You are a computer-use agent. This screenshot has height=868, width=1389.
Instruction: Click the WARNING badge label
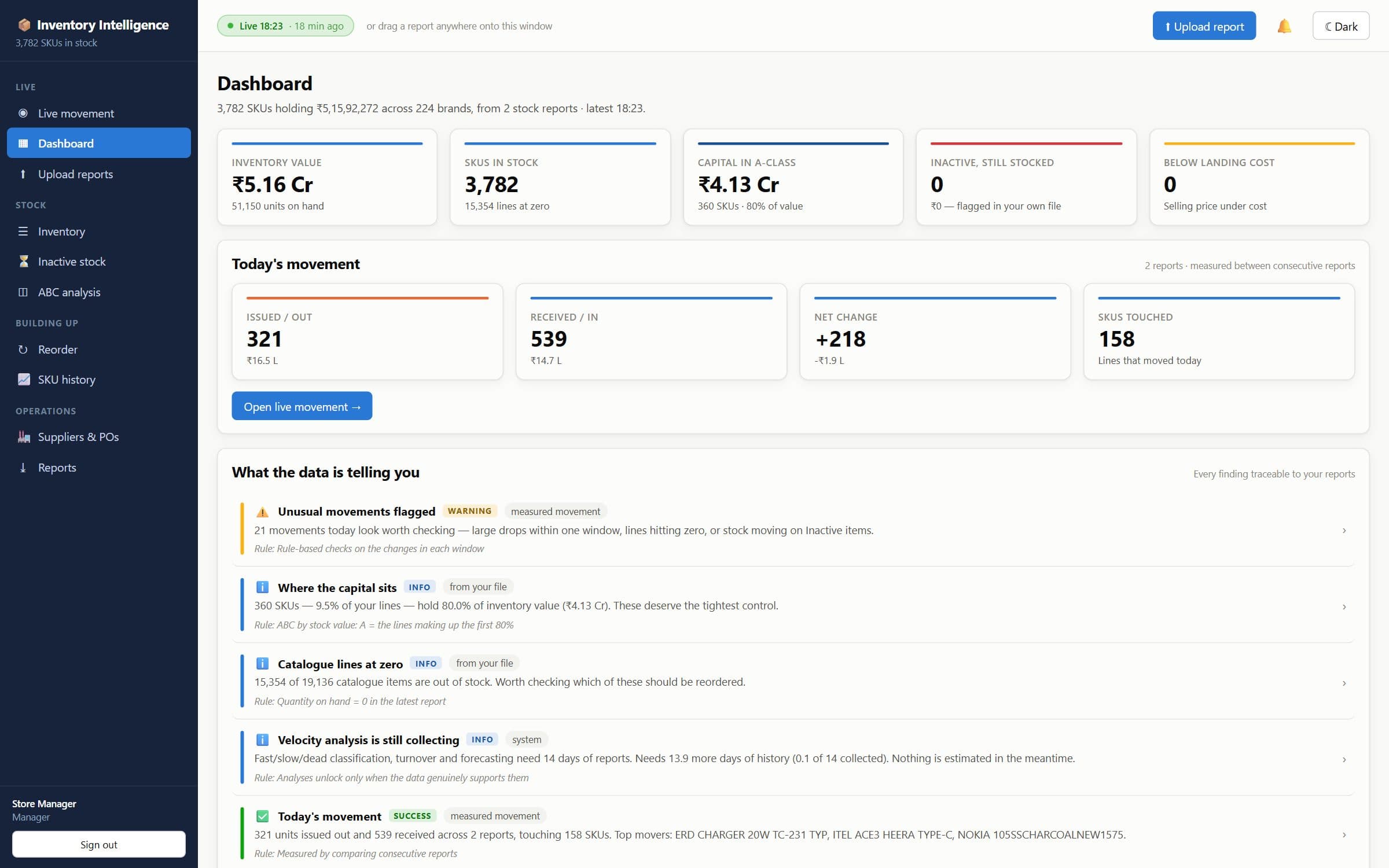point(469,511)
